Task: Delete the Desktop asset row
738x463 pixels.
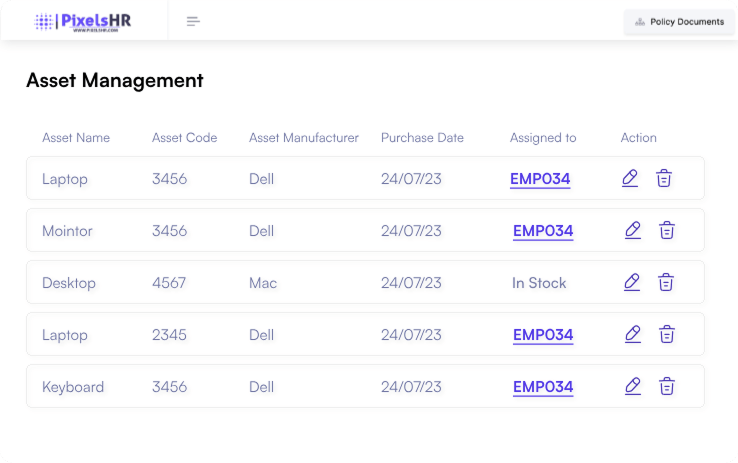Action: tap(667, 282)
